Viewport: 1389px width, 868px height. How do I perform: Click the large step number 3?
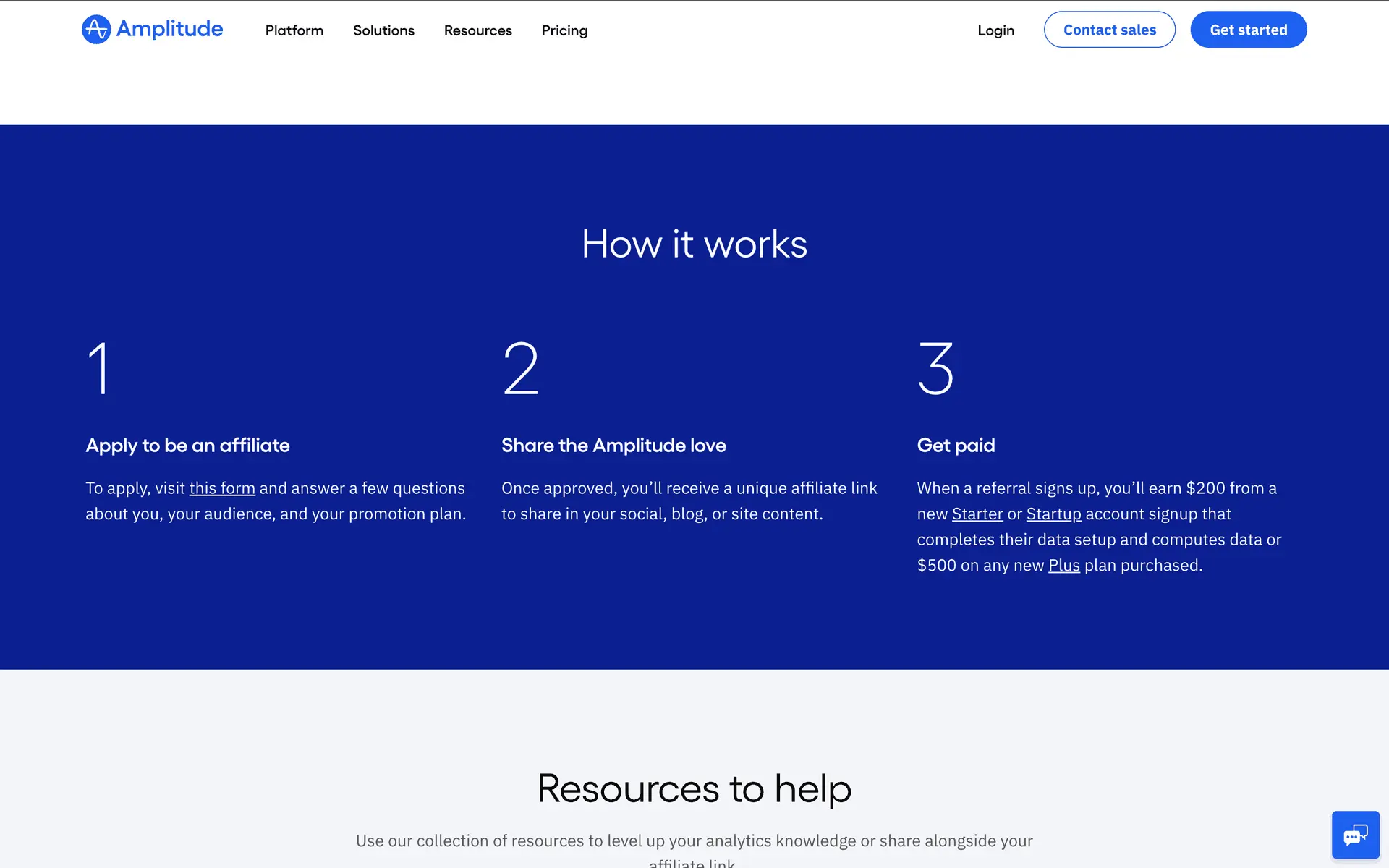935,368
